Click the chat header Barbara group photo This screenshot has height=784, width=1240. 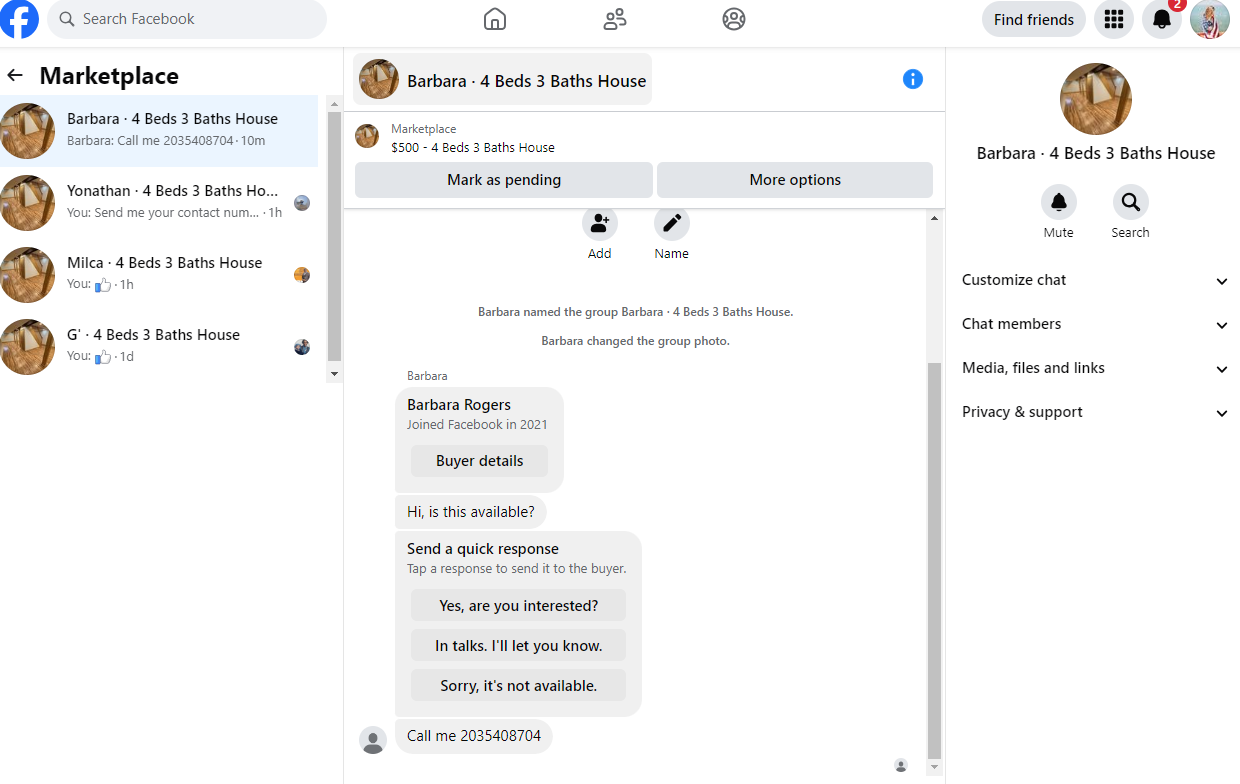tap(379, 79)
